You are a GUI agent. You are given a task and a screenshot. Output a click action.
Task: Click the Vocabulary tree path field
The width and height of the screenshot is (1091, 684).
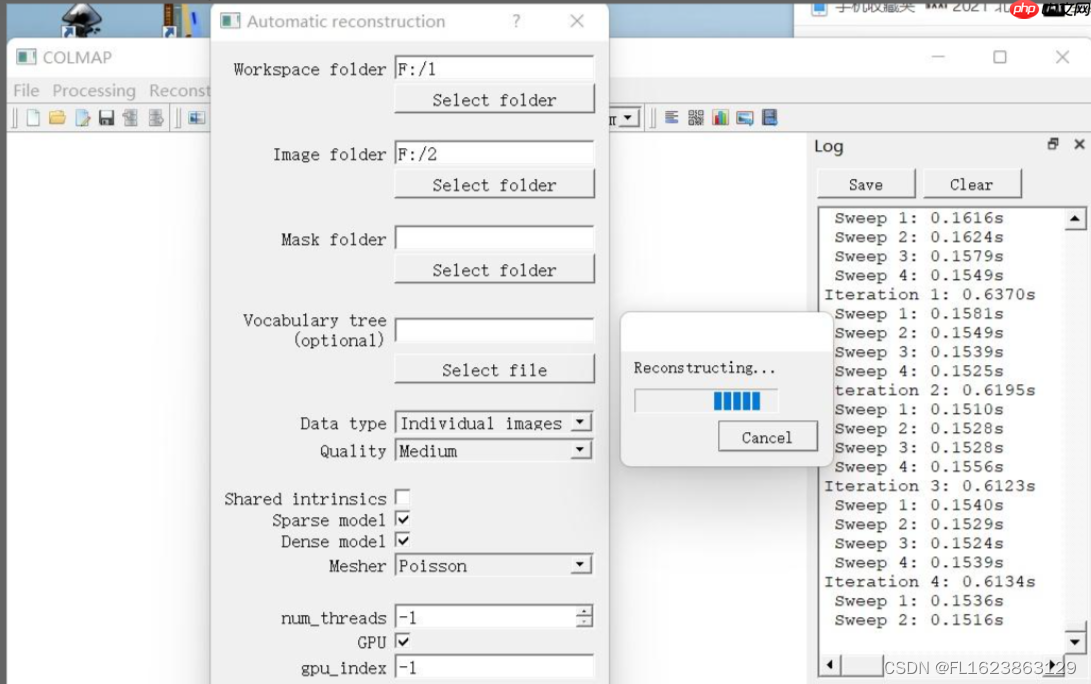tap(494, 330)
